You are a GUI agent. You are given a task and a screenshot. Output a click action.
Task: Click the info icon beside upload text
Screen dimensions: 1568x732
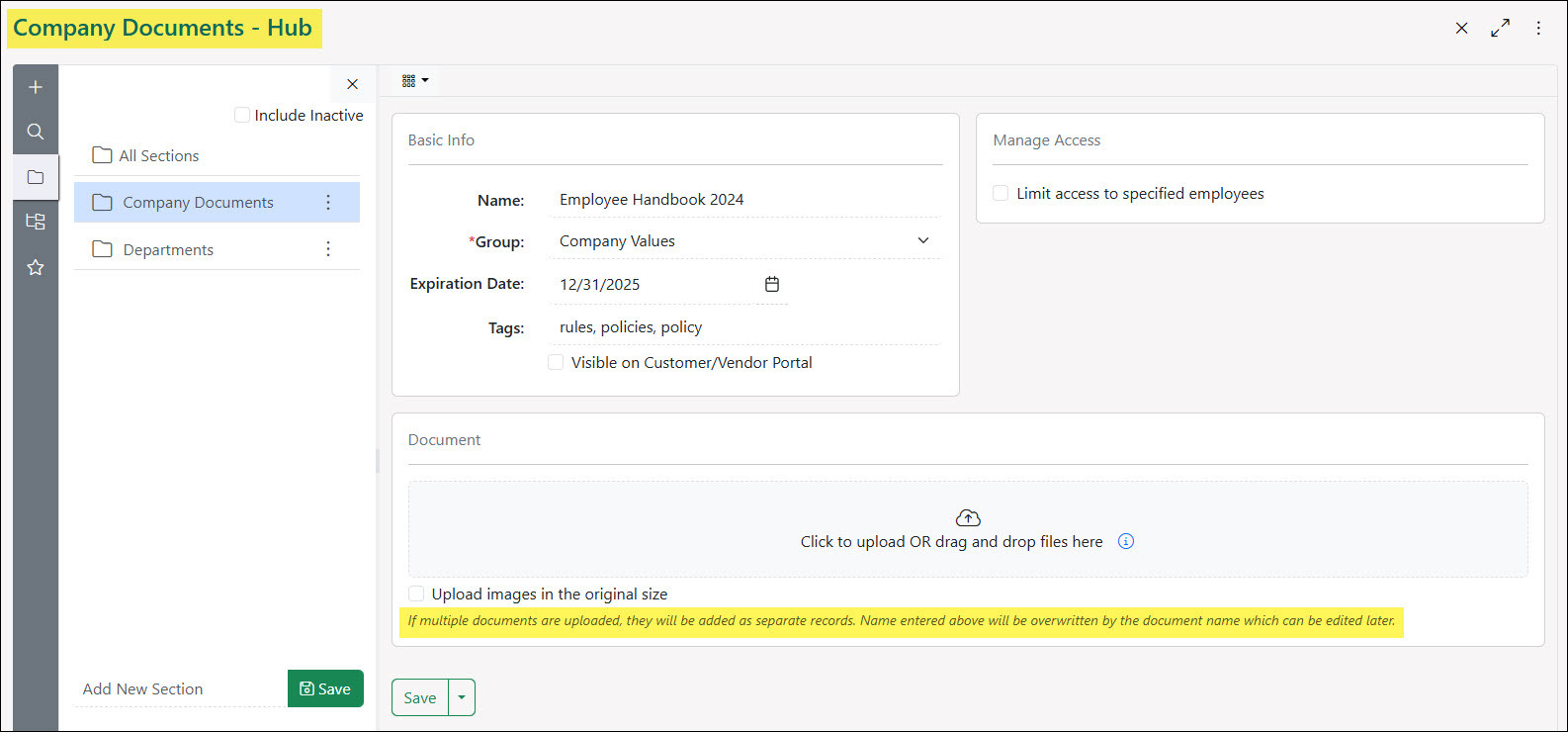(1125, 541)
